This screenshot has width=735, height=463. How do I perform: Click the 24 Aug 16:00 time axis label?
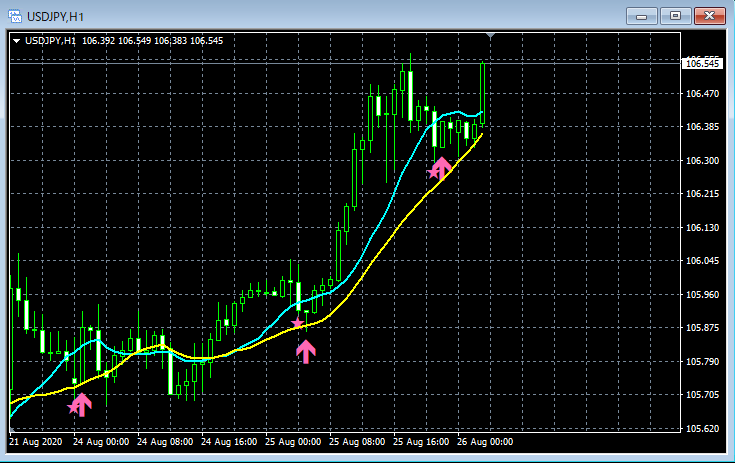(x=229, y=442)
